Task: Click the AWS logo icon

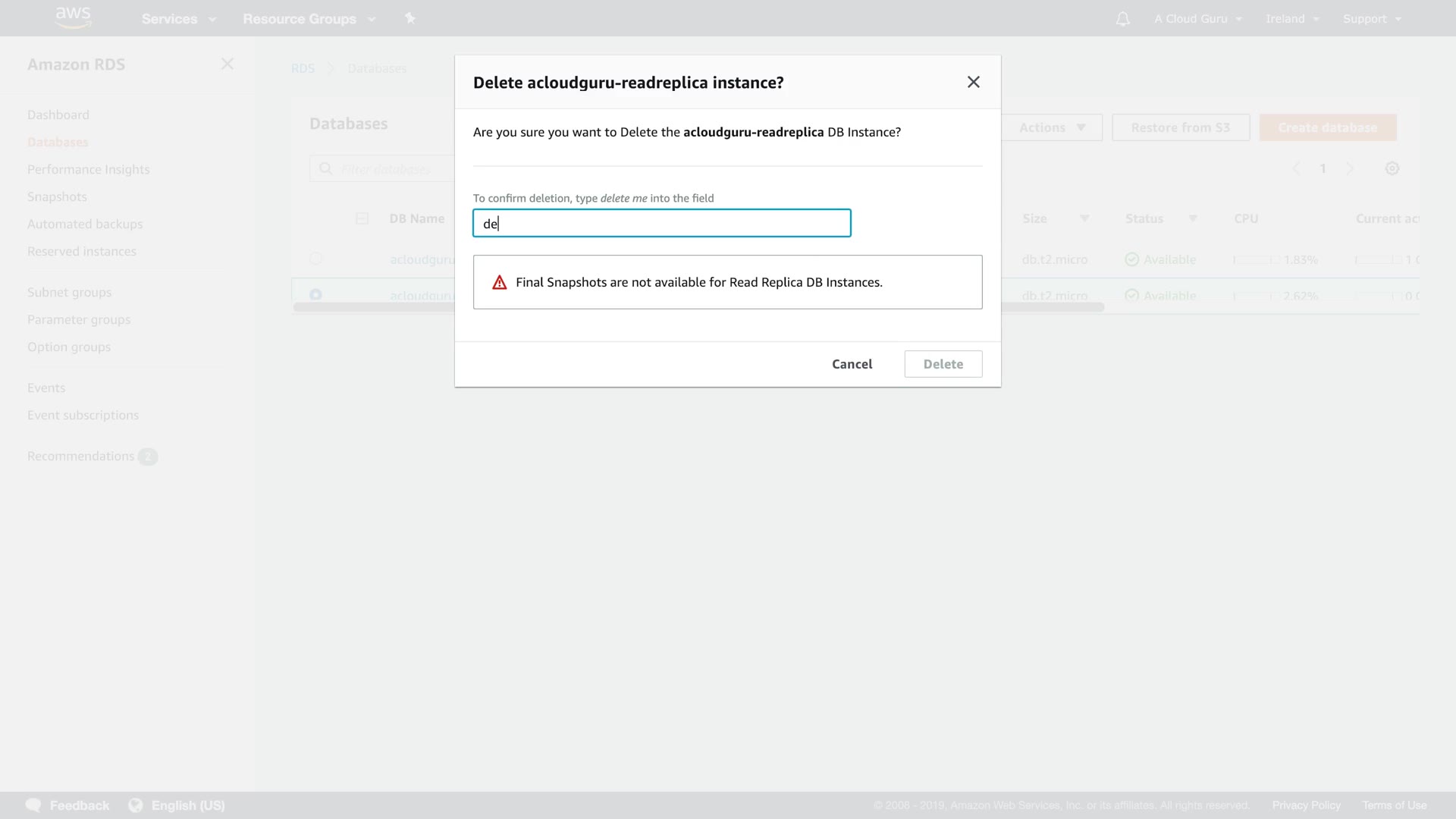Action: click(73, 17)
